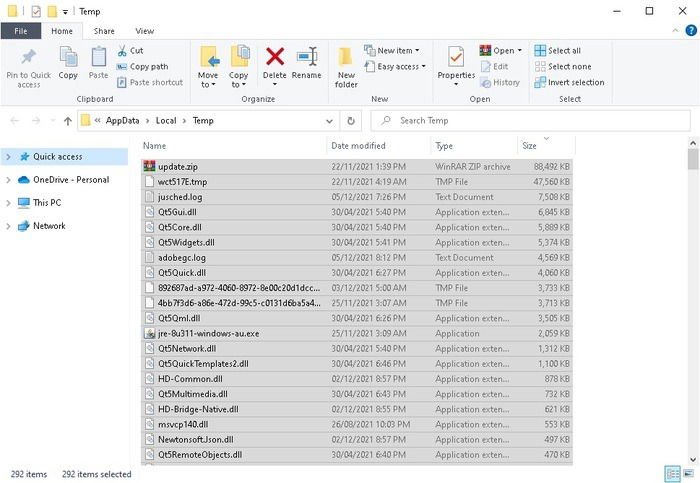
Task: Expand the This PC tree node
Action: (x=8, y=203)
